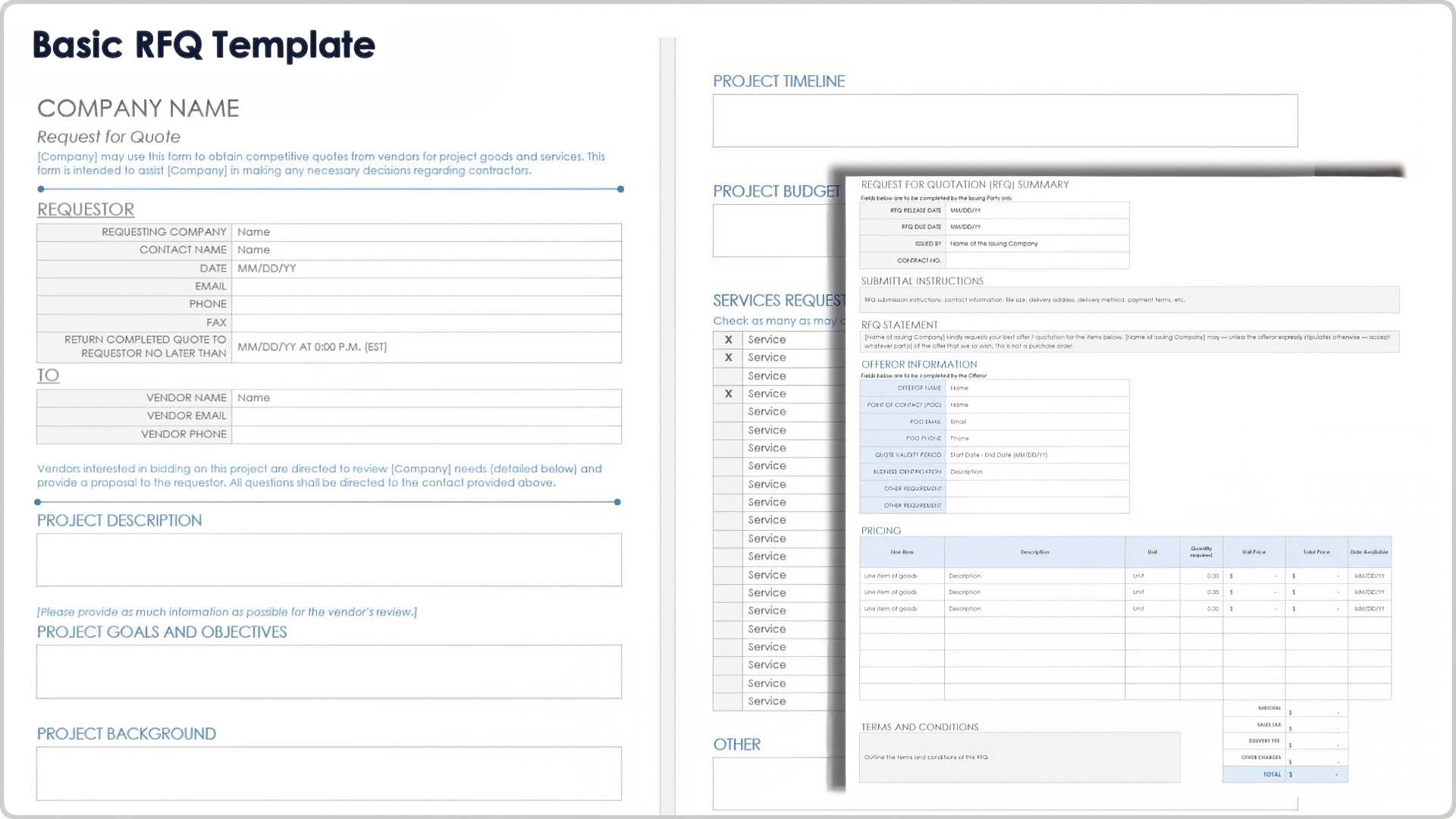Viewport: 1456px width, 819px height.
Task: Click the underlined REQUESTOR heading
Action: pyautogui.click(x=86, y=209)
